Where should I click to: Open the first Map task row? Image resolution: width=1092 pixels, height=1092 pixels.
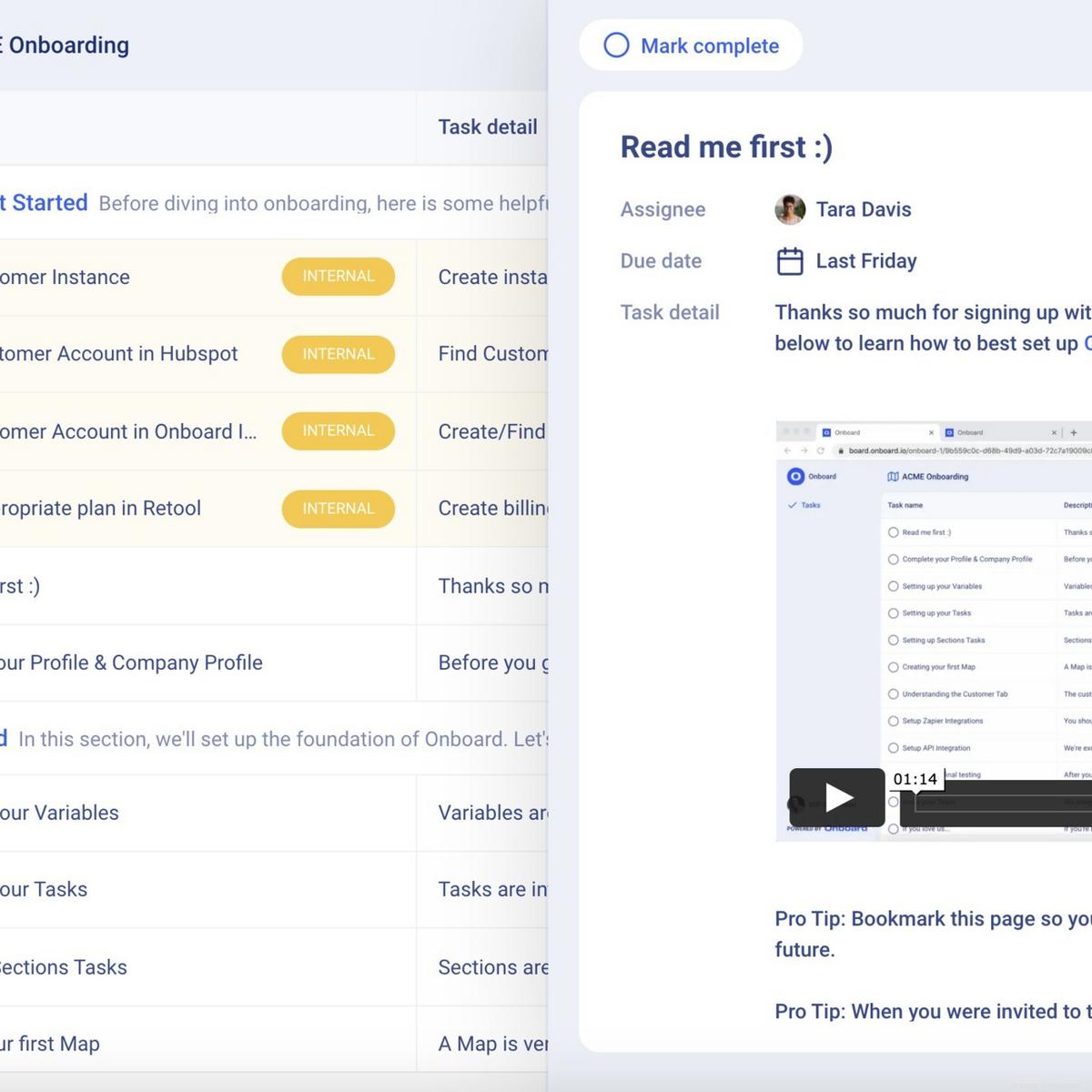coord(51,1044)
